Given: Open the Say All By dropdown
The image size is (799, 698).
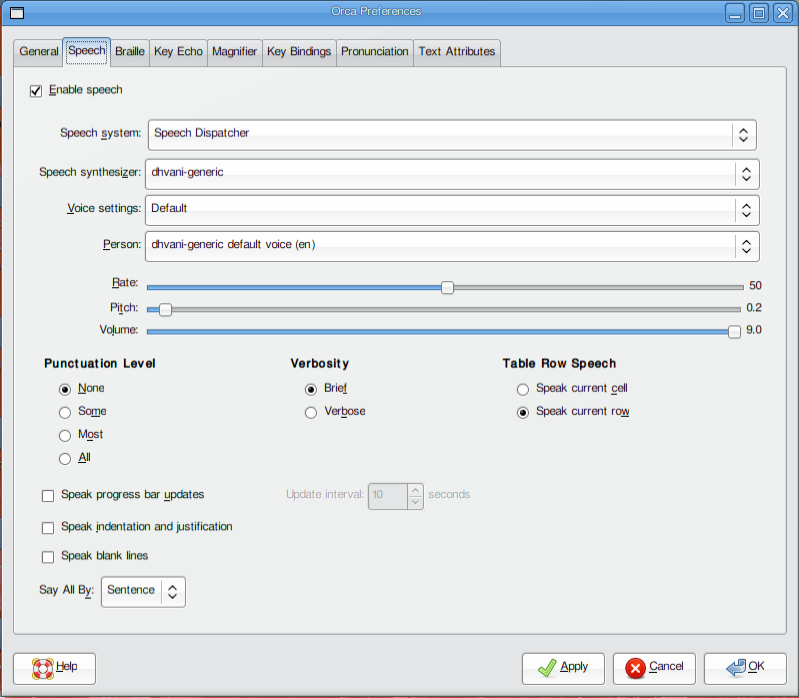Looking at the screenshot, I should (x=143, y=591).
